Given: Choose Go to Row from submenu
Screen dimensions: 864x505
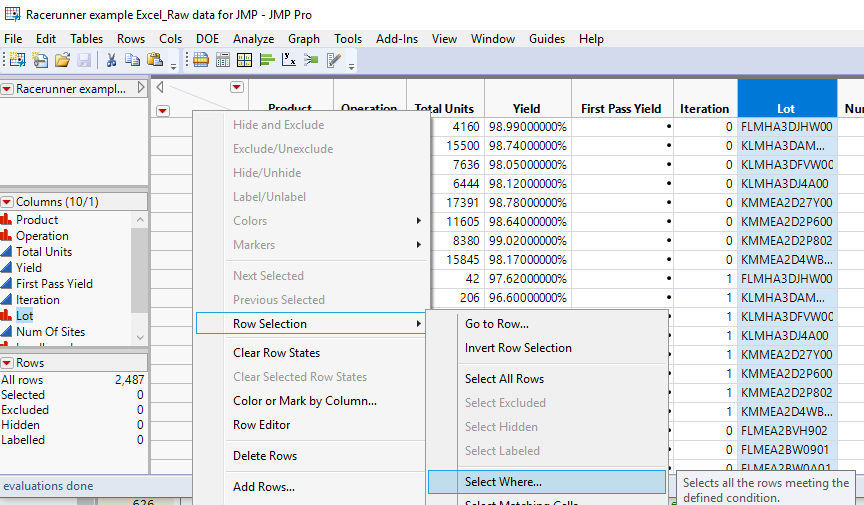Looking at the screenshot, I should pyautogui.click(x=547, y=324).
